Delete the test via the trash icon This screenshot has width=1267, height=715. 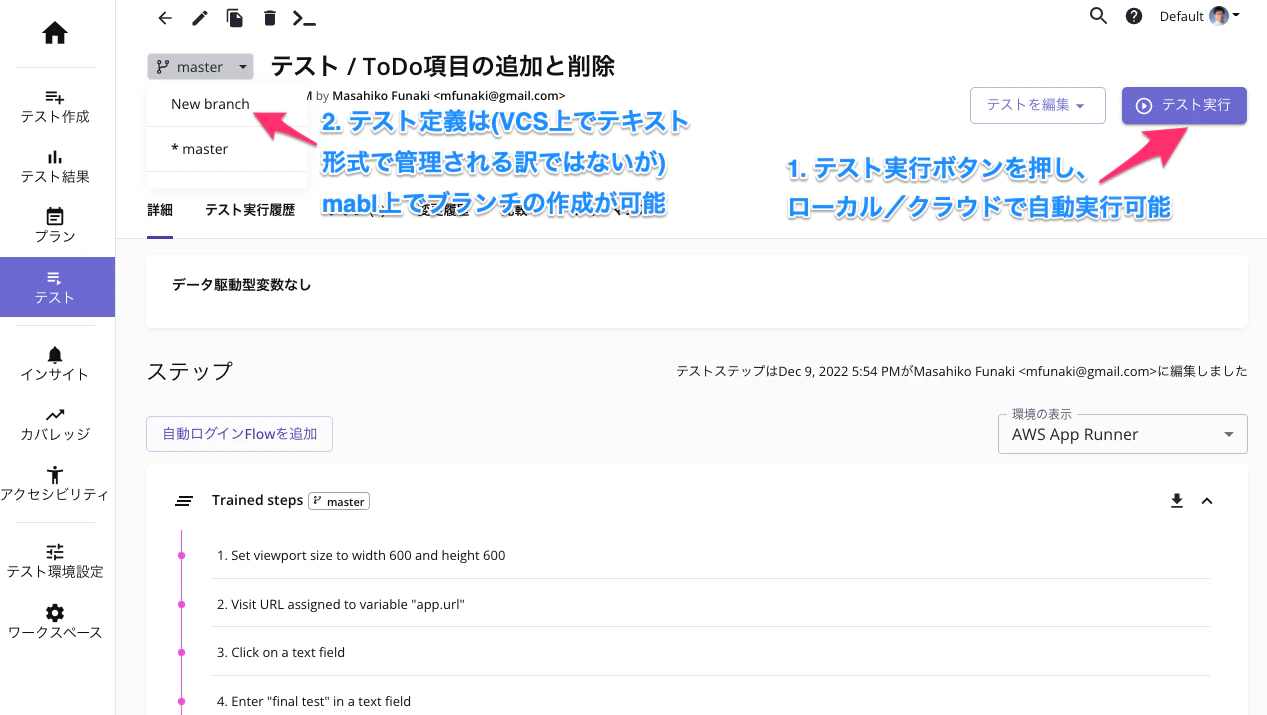point(269,18)
